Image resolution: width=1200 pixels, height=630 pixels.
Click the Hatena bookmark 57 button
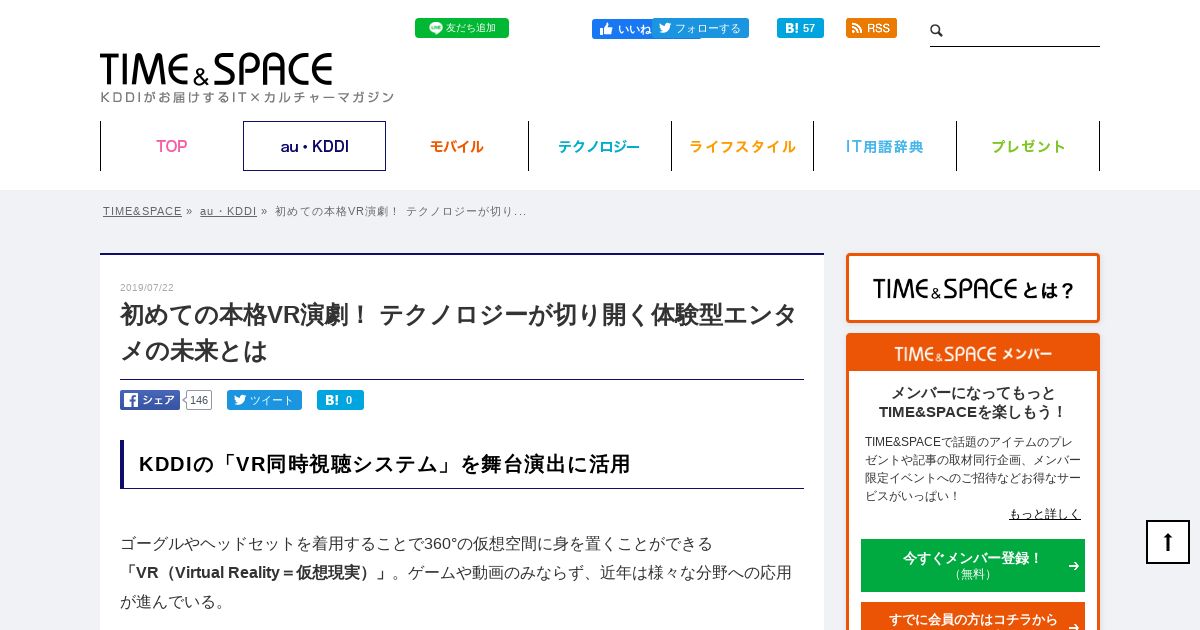pos(800,28)
